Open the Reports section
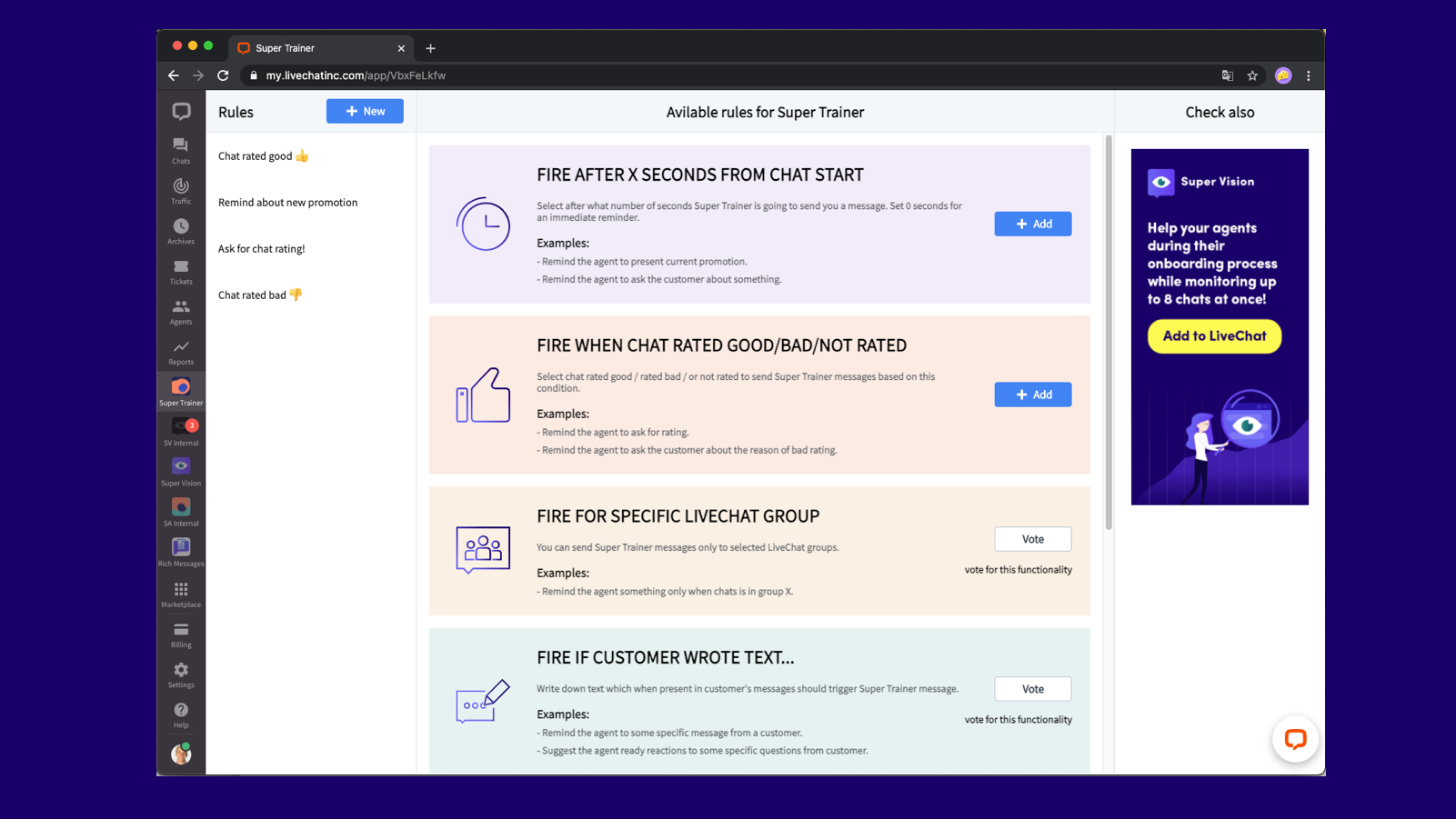The width and height of the screenshot is (1456, 819). click(x=181, y=352)
